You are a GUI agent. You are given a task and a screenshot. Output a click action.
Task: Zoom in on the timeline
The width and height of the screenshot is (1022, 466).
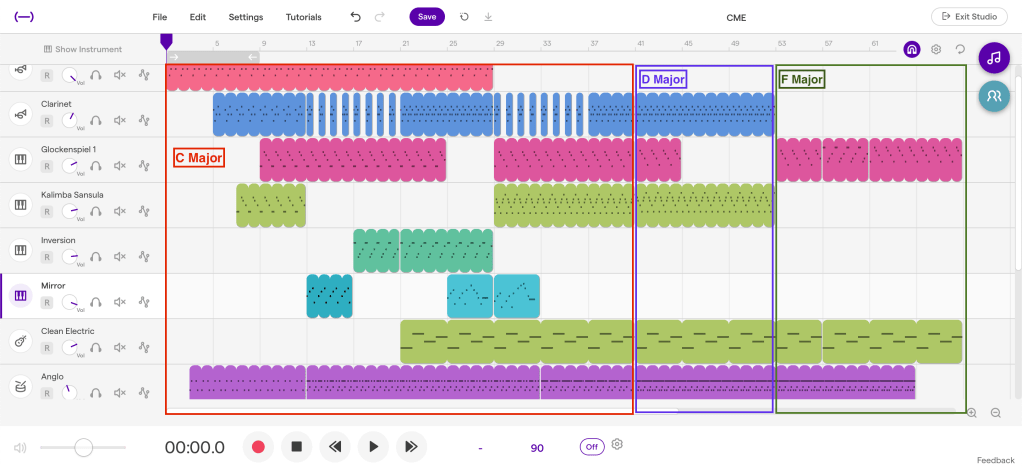[x=971, y=412]
